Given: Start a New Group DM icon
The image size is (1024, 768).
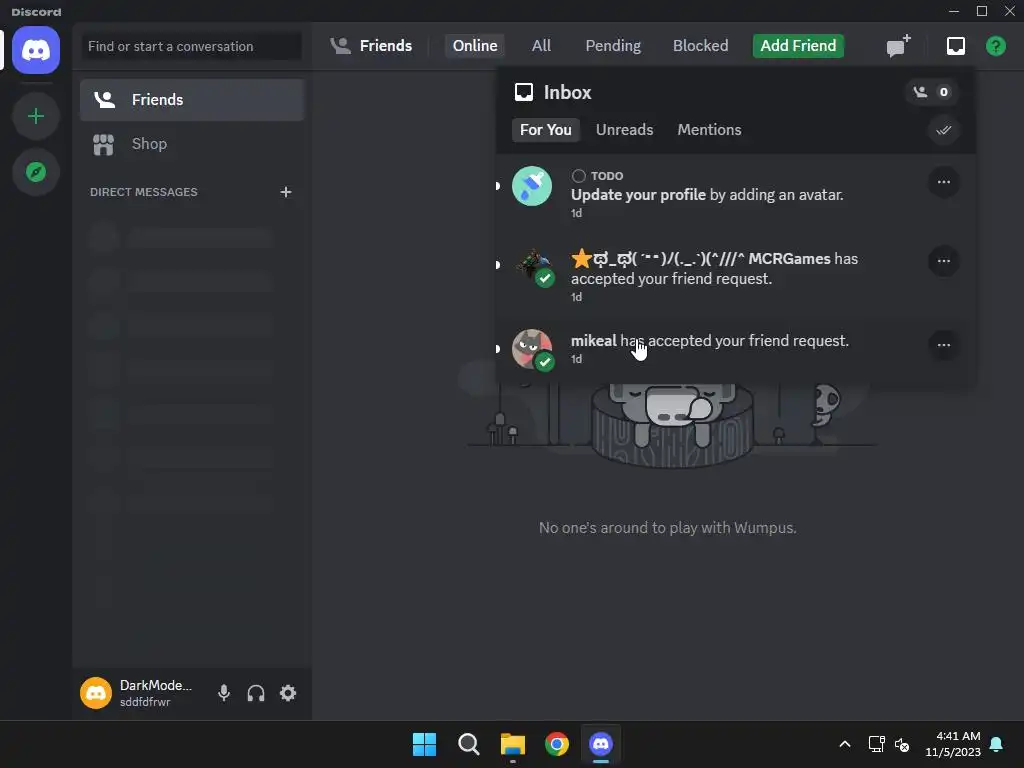Looking at the screenshot, I should click(x=898, y=46).
